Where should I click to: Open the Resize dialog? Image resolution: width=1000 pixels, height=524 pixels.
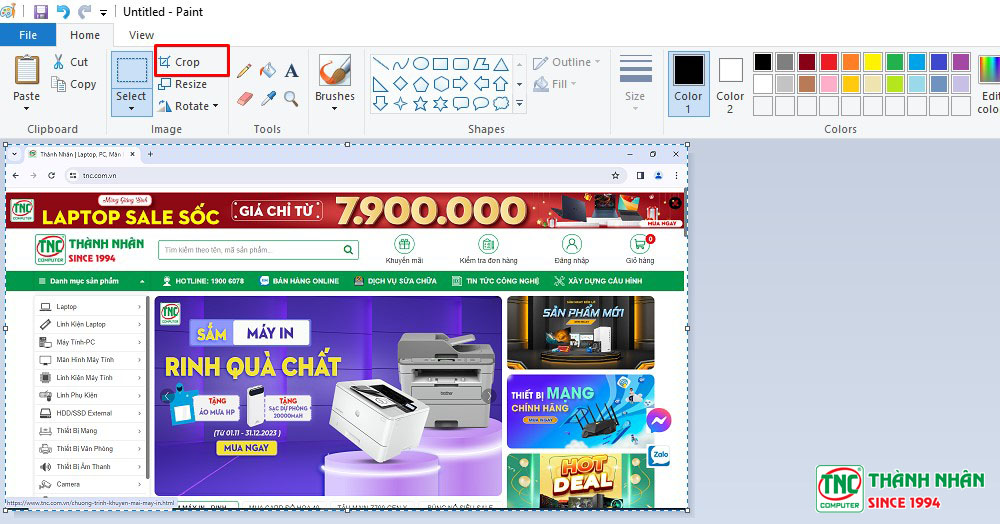point(182,84)
